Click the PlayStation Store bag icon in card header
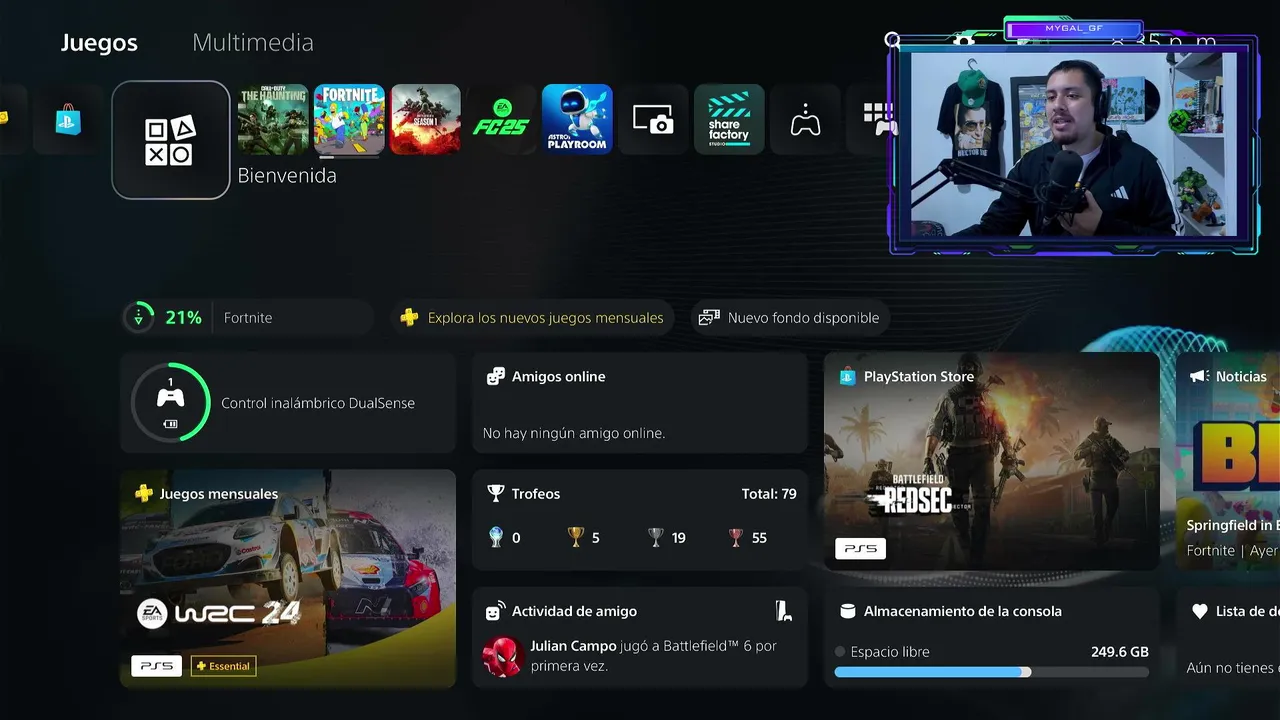Screen dimensions: 1280x720 pos(847,377)
